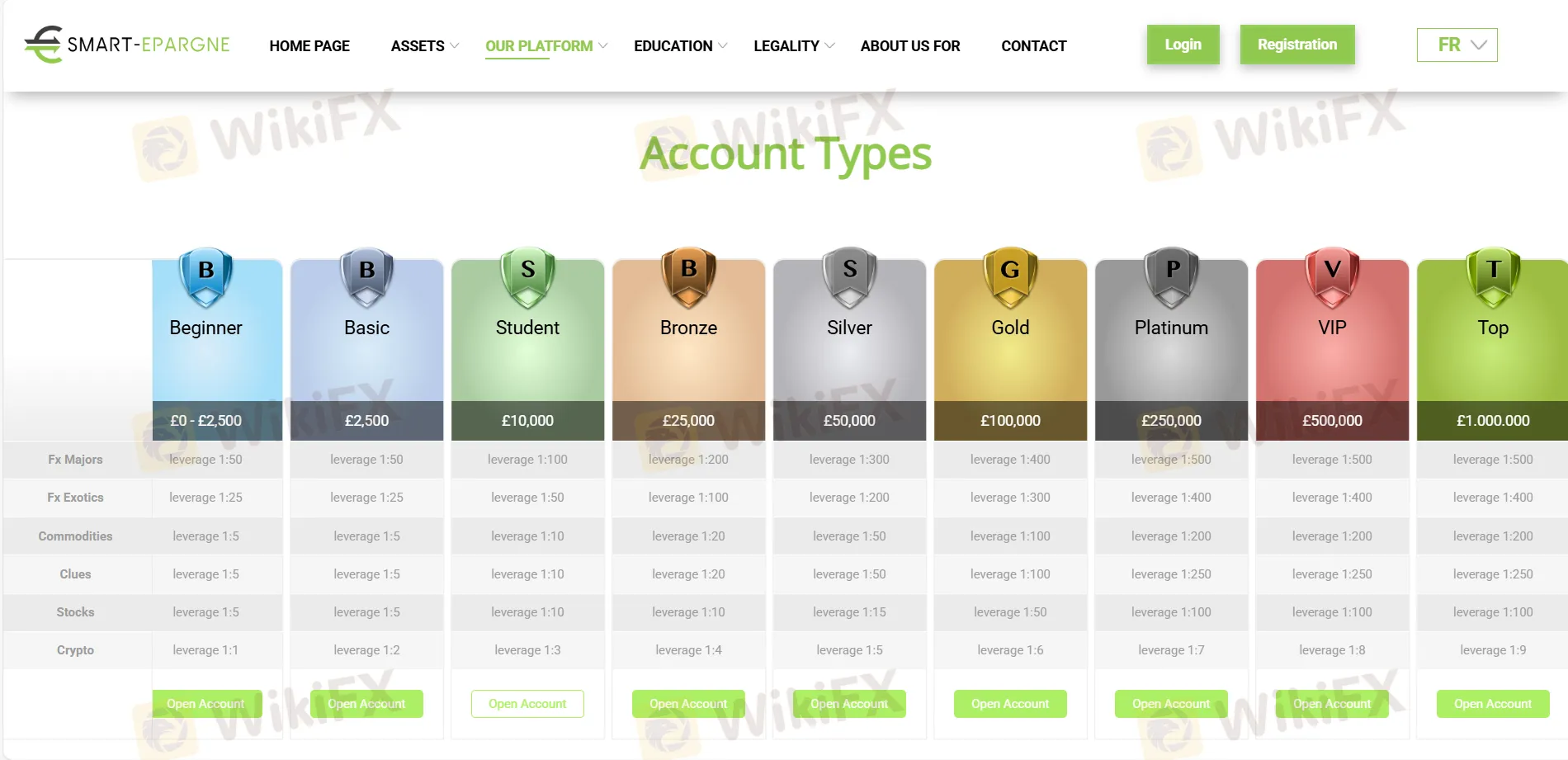The width and height of the screenshot is (1568, 760).
Task: Expand the Legality menu
Action: point(794,46)
